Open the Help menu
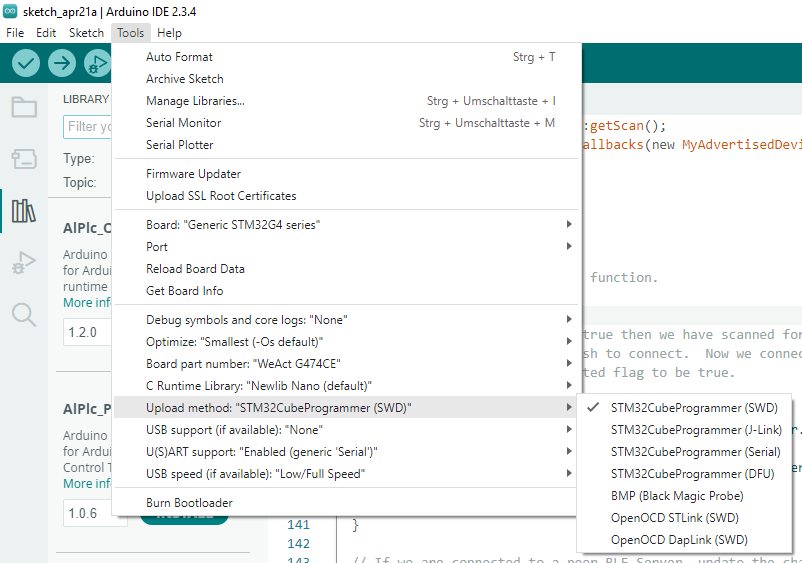The height and width of the screenshot is (563, 802). tap(169, 33)
